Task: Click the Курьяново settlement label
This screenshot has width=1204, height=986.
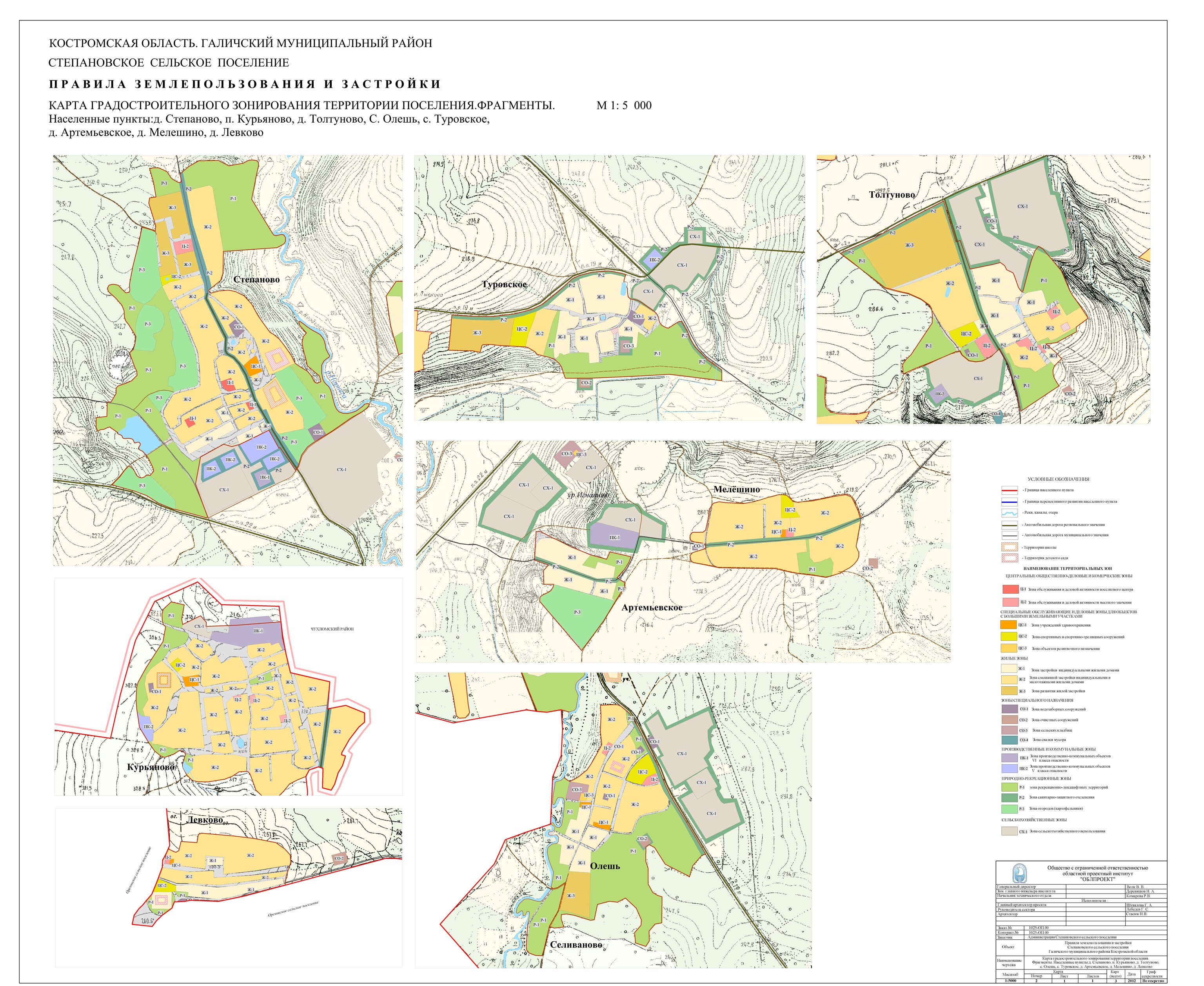Action: click(151, 767)
